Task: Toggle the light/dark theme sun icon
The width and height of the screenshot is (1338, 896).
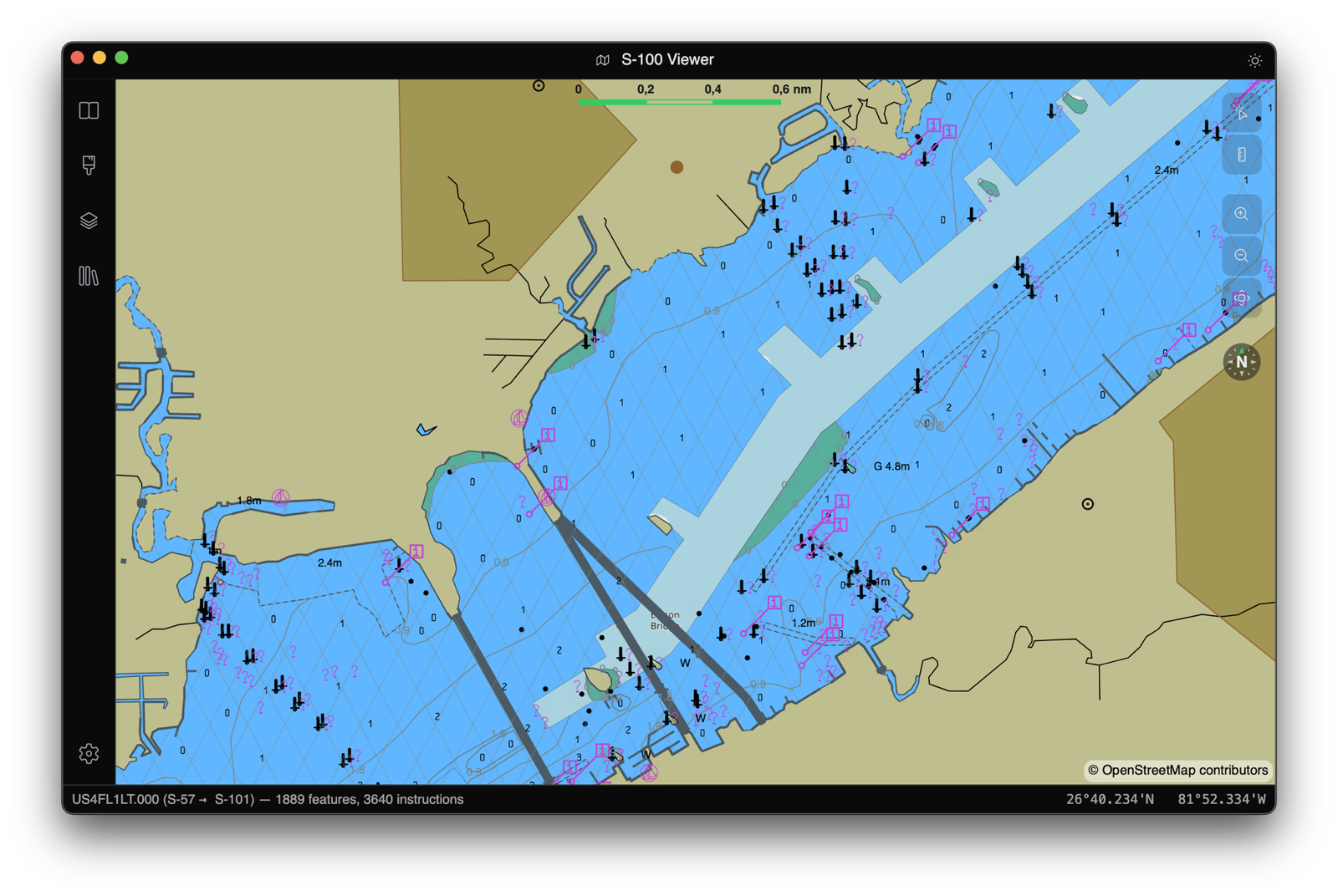Action: pyautogui.click(x=1254, y=60)
